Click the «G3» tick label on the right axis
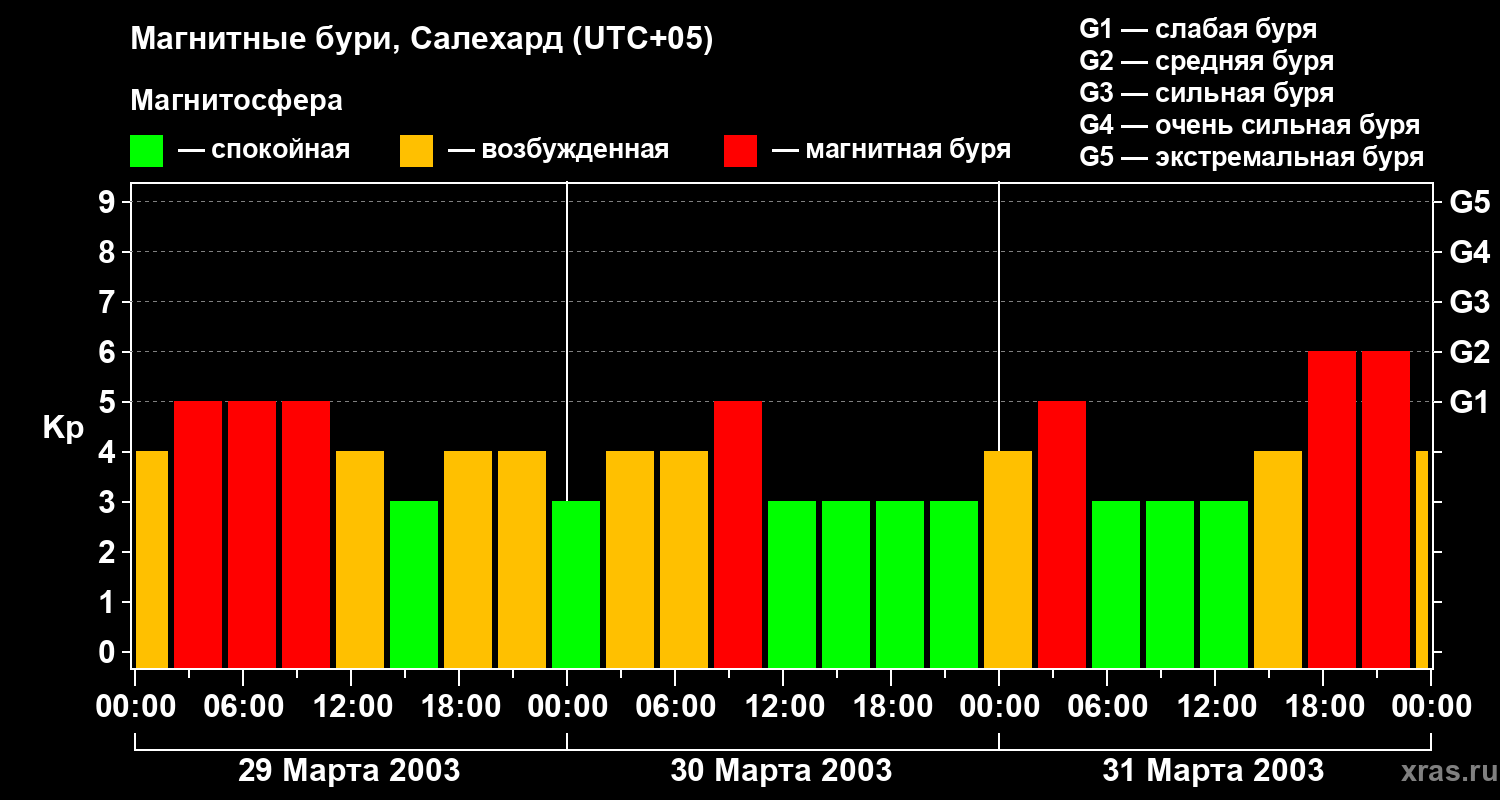Viewport: 1500px width, 800px height. 1470,302
